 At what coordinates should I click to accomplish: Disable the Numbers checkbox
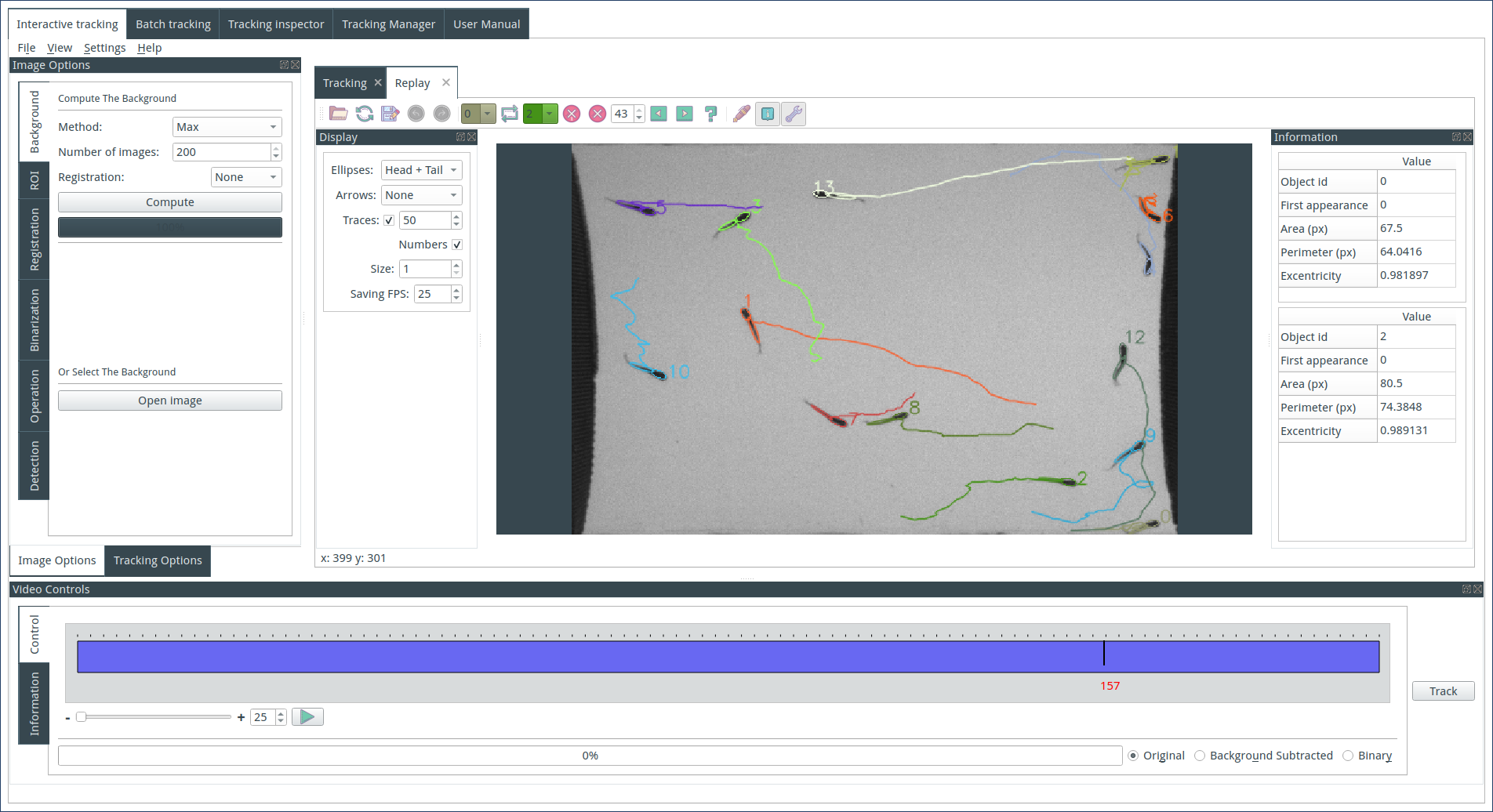(x=457, y=245)
